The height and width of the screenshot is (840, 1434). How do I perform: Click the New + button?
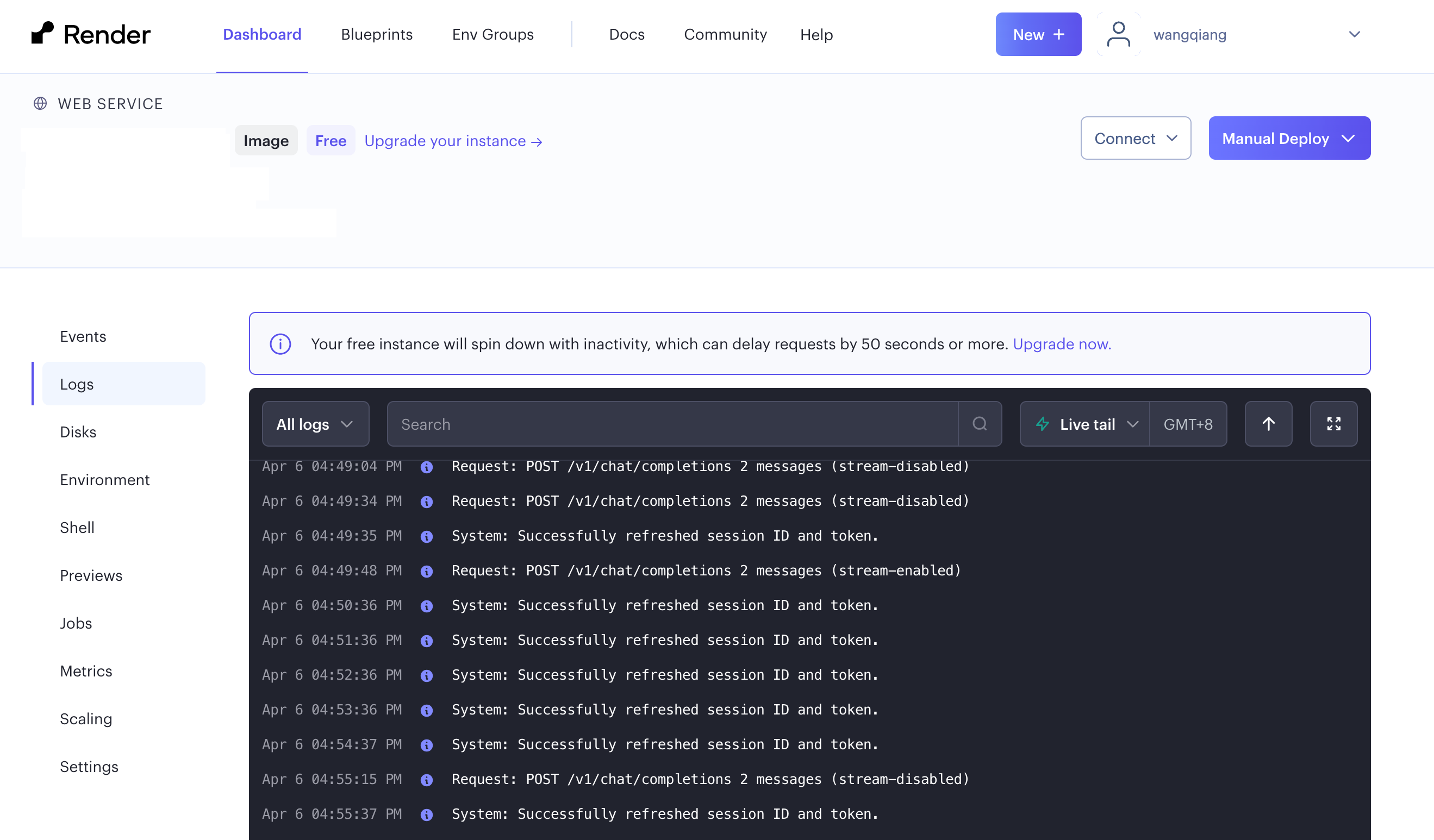(1038, 34)
